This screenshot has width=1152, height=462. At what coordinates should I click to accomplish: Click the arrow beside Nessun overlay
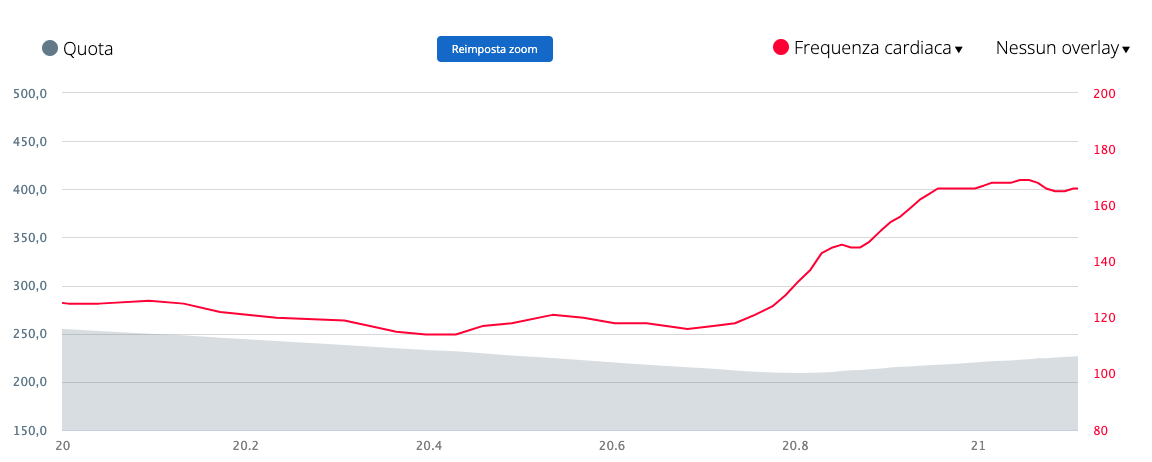(x=1126, y=50)
